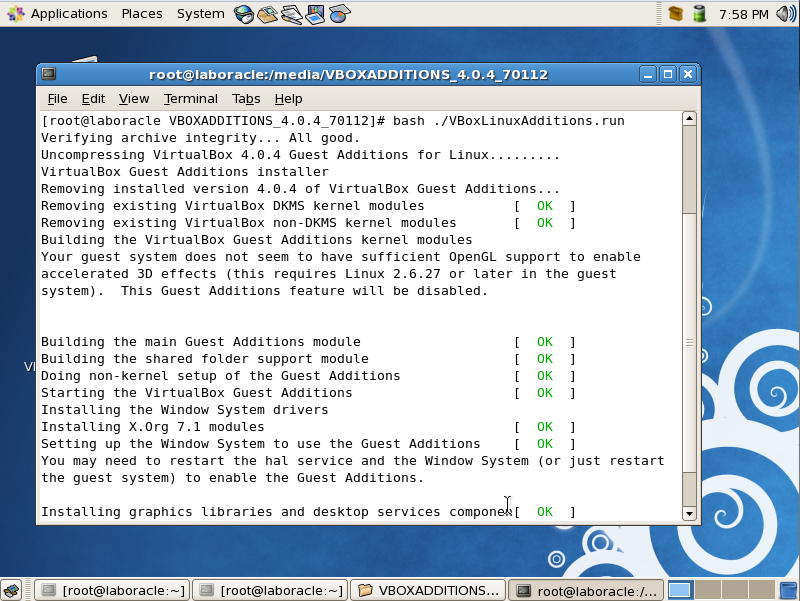800x601 pixels.
Task: Switch to VBOXADDITIONS... file browser taskbar button
Action: pyautogui.click(x=429, y=591)
